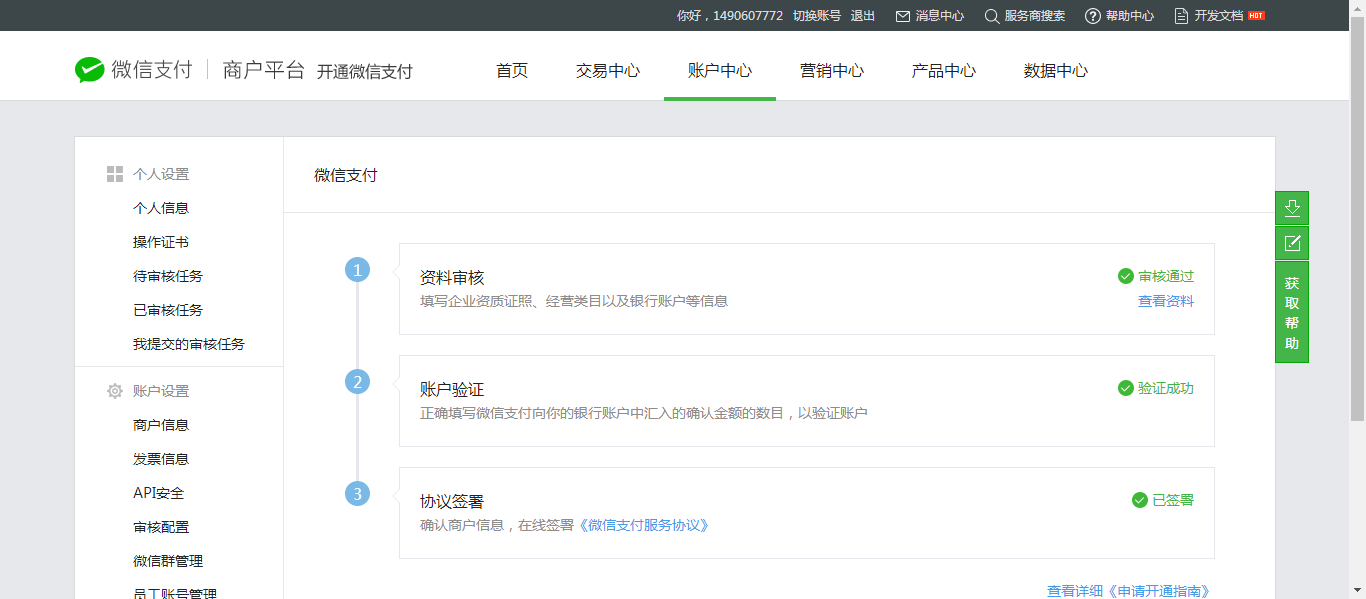Click the 账户设置 section header
Viewport: 1366px width, 599px height.
(161, 391)
